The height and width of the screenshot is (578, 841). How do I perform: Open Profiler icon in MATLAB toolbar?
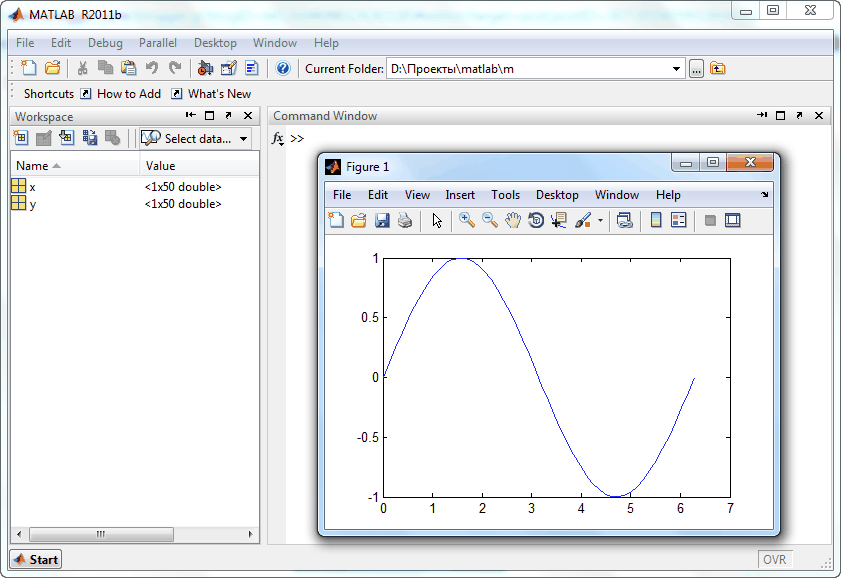252,68
